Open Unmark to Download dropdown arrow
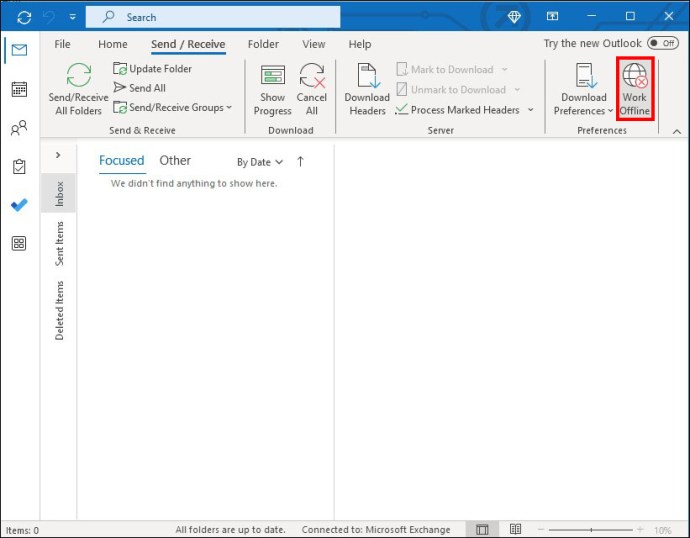 click(517, 90)
